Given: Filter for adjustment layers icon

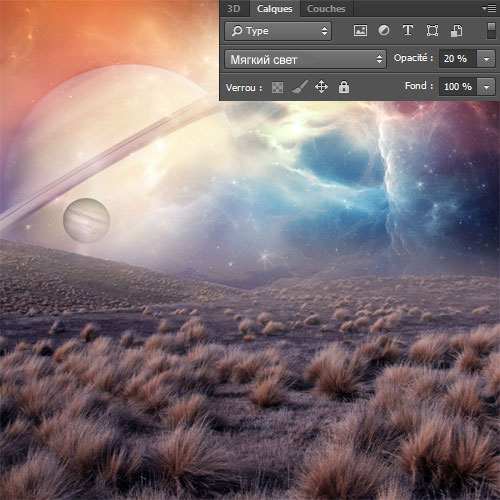Looking at the screenshot, I should click(x=384, y=30).
